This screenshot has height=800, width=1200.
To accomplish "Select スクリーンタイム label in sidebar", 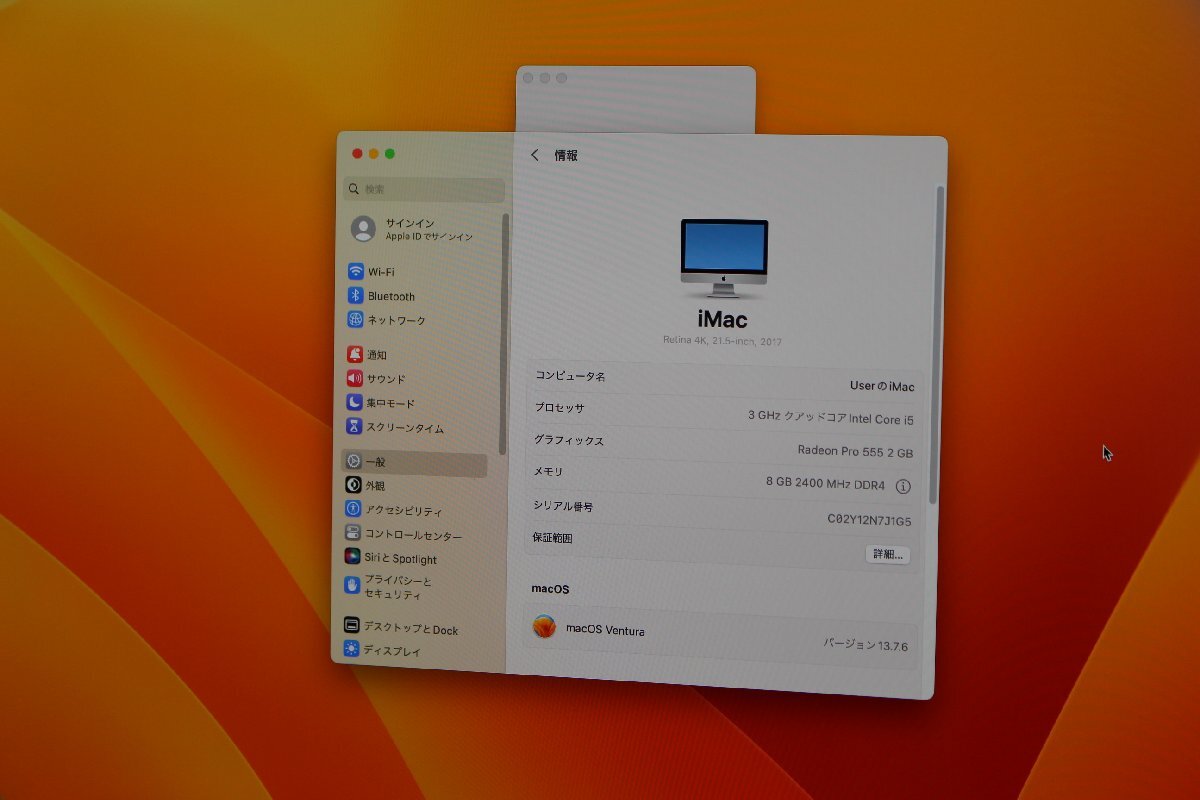I will [x=405, y=428].
